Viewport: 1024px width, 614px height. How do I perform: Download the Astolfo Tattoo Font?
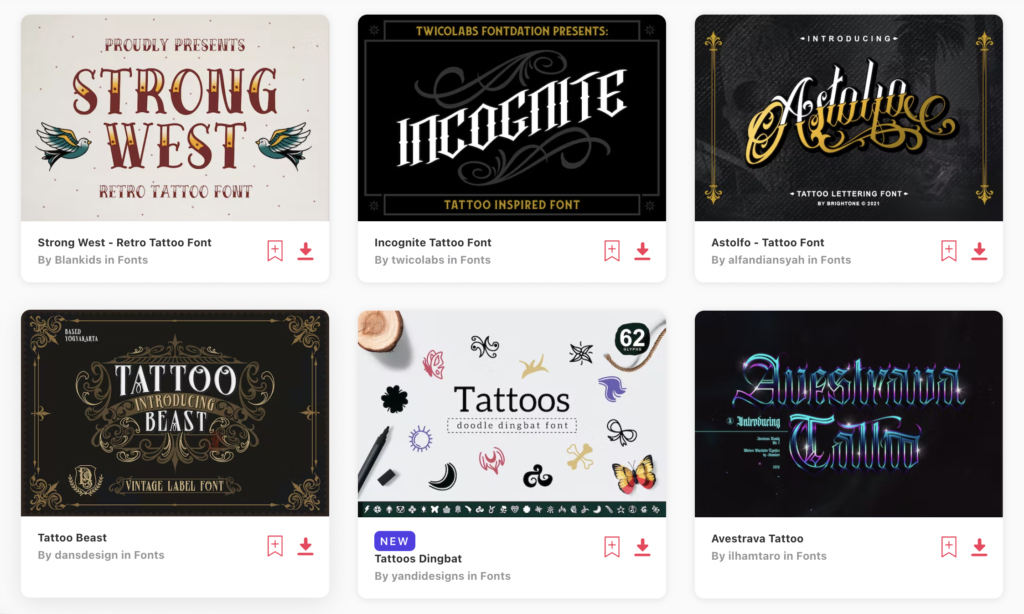pos(979,251)
